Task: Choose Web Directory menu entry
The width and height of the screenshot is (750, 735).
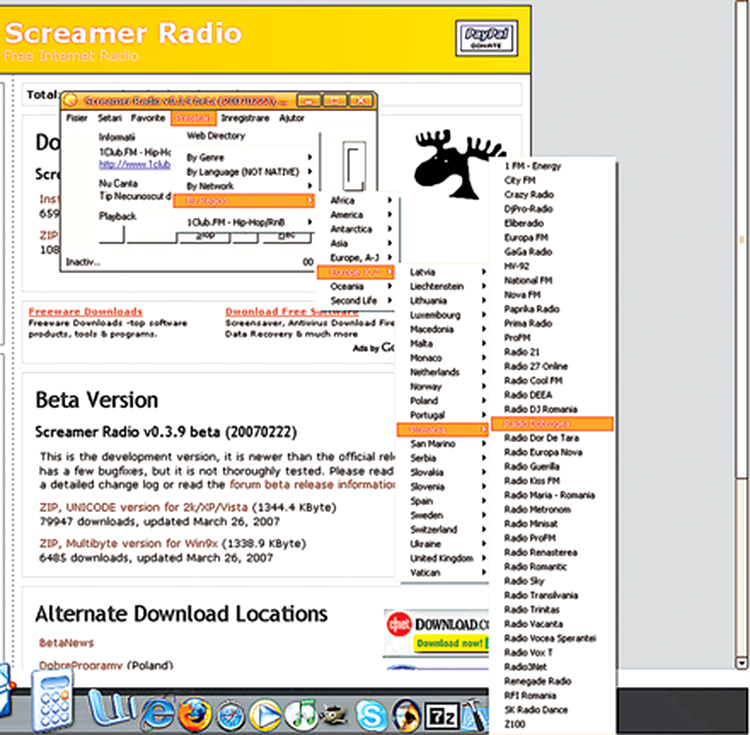Action: point(244,136)
